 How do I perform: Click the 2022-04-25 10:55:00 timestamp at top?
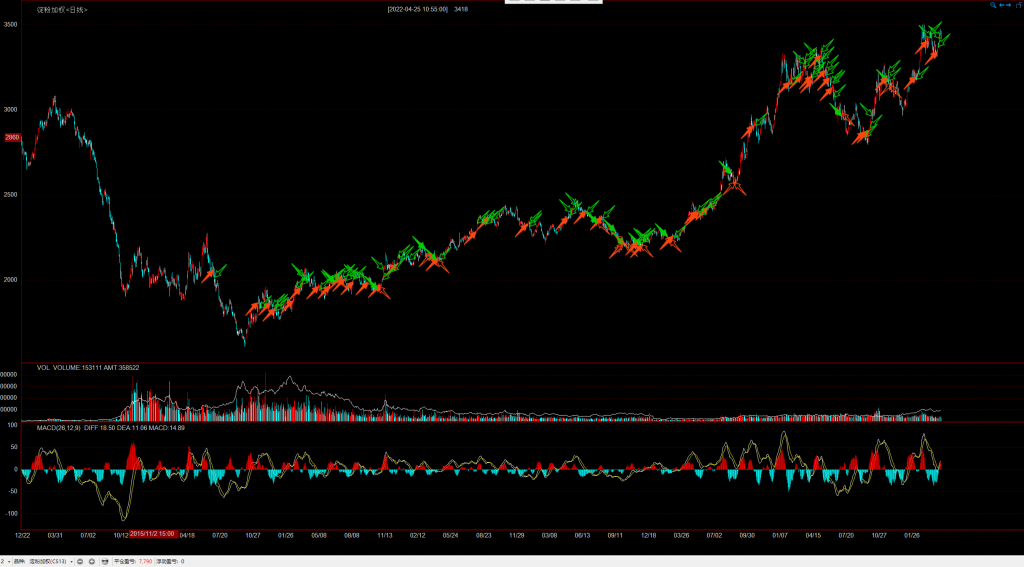[418, 9]
